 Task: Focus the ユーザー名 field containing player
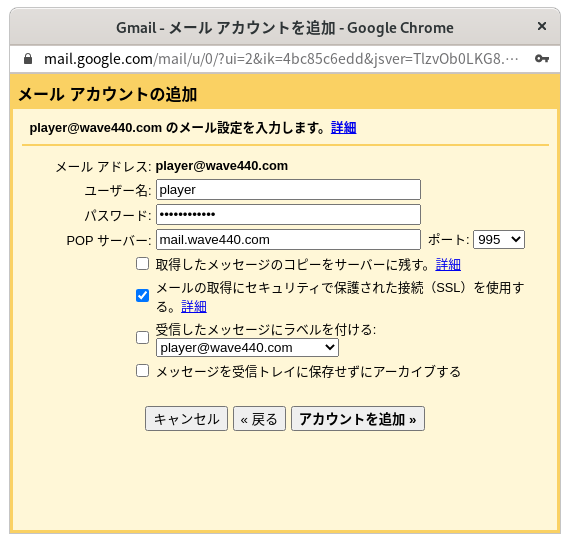coord(288,189)
